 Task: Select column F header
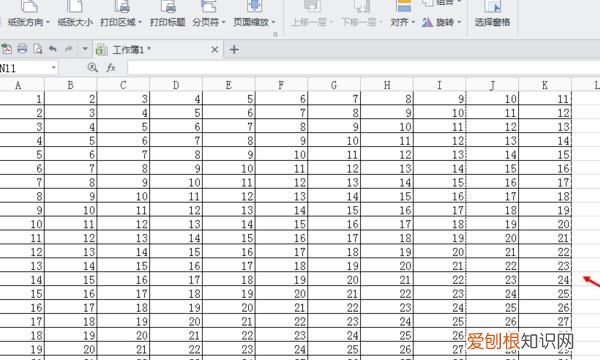[x=281, y=85]
